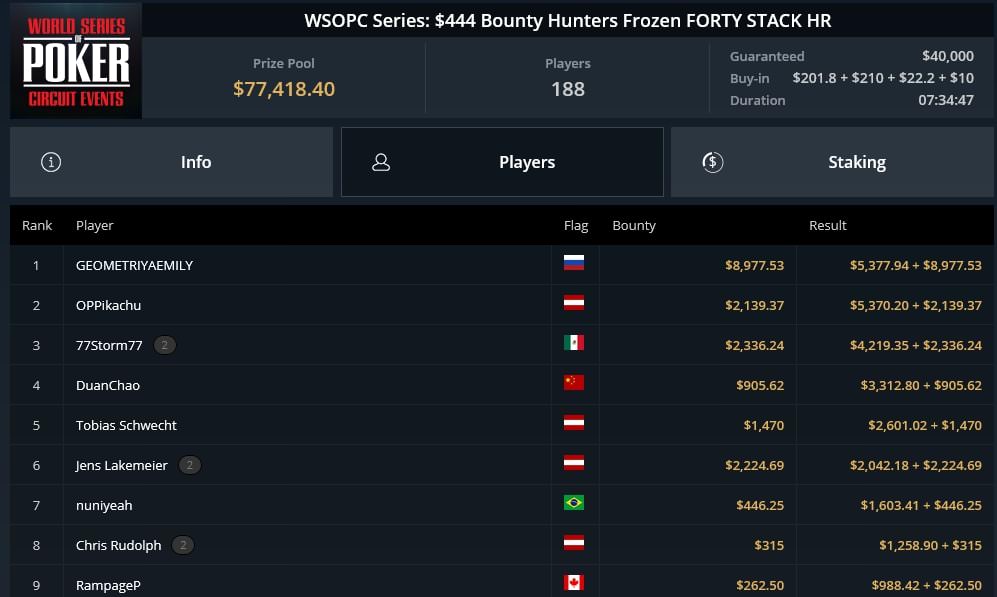
Task: Click the Staking dollar coin icon
Action: click(712, 162)
